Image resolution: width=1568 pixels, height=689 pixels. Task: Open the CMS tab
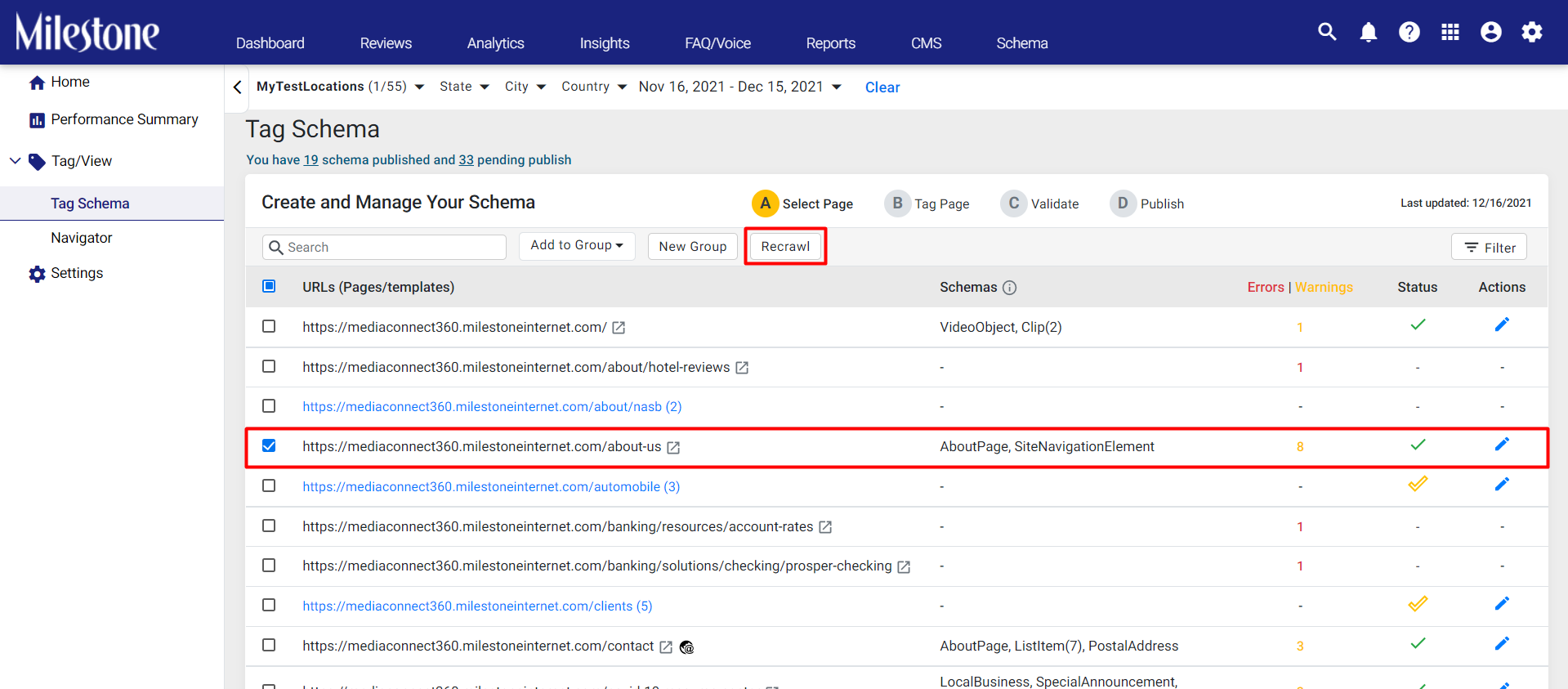click(927, 43)
